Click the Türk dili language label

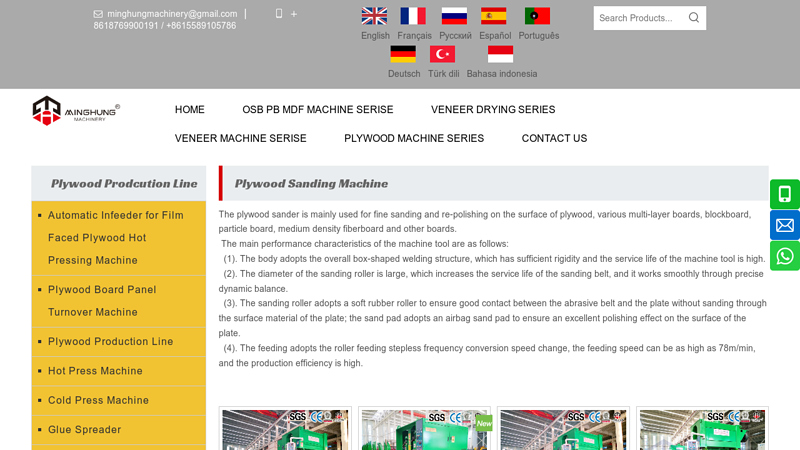coord(443,74)
